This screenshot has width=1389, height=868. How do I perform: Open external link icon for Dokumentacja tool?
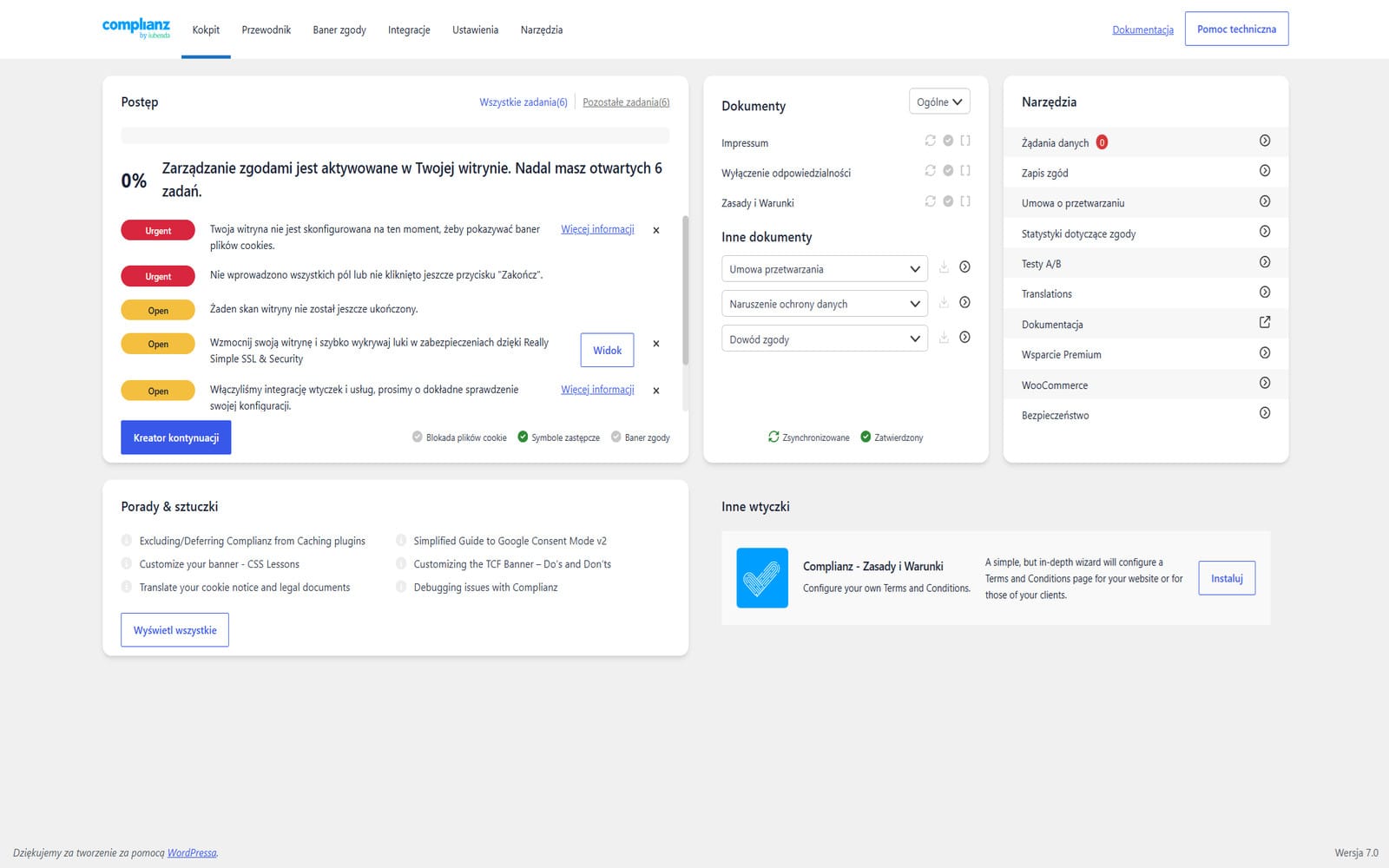(x=1265, y=322)
